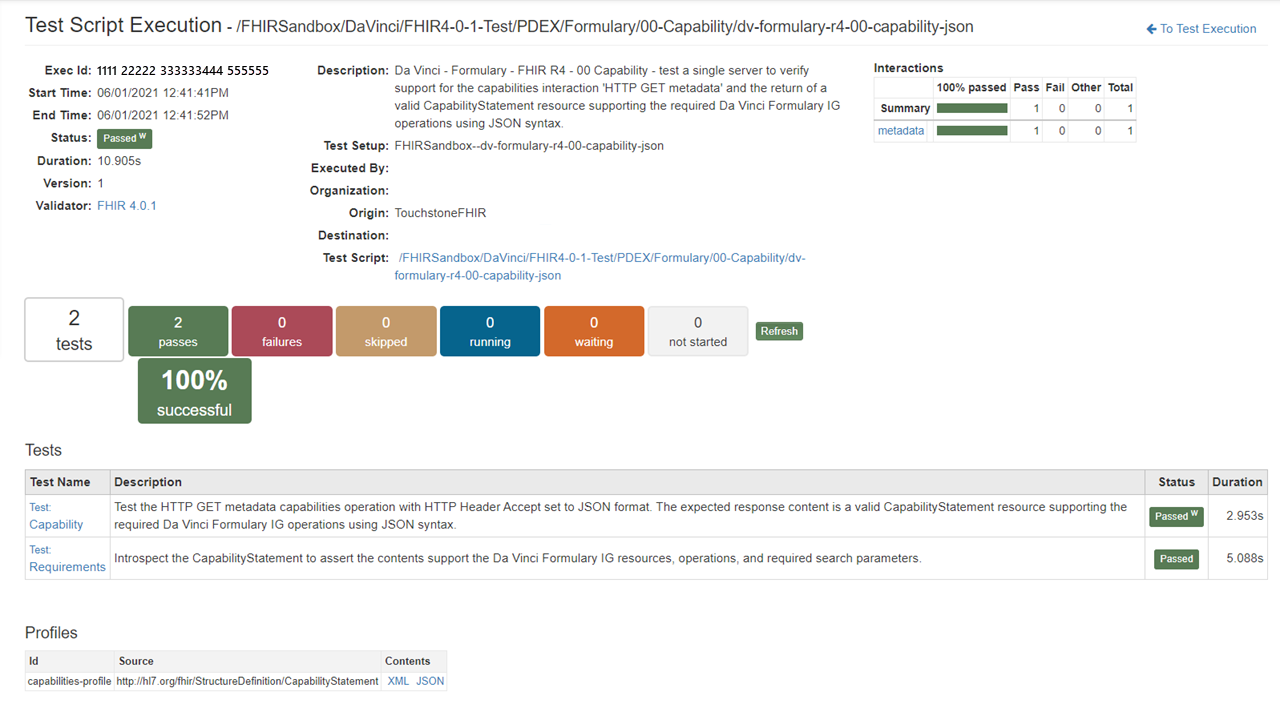Screen dimensions: 1280x704
Task: Open the FHIR 4.0.1 validator link
Action: (127, 206)
